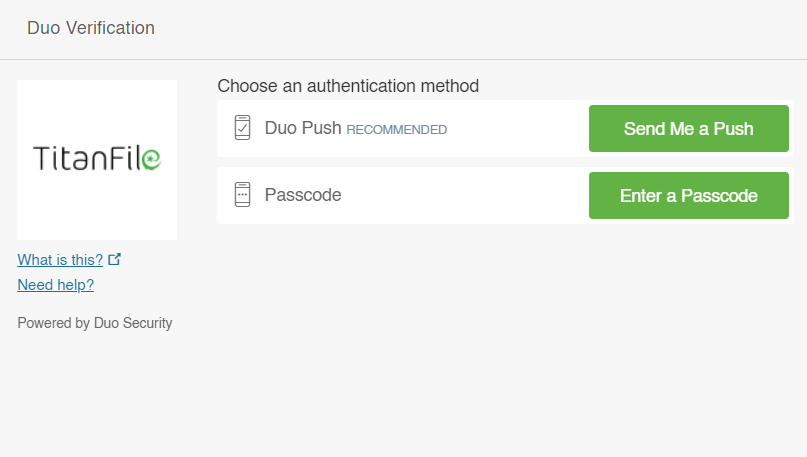Click the Duo Push phone checkmark icon
The height and width of the screenshot is (457, 807).
tap(242, 128)
